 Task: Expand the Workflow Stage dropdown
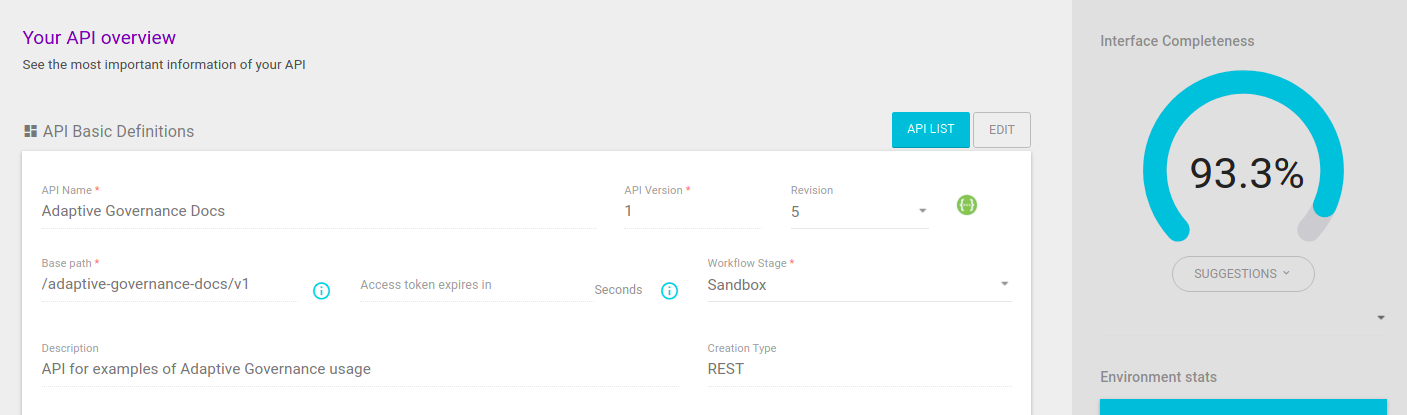pyautogui.click(x=1004, y=284)
